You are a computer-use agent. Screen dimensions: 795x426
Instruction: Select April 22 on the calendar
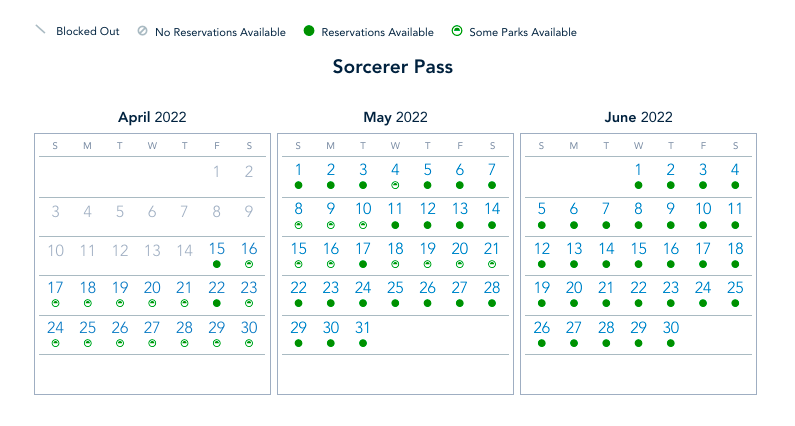click(x=217, y=288)
